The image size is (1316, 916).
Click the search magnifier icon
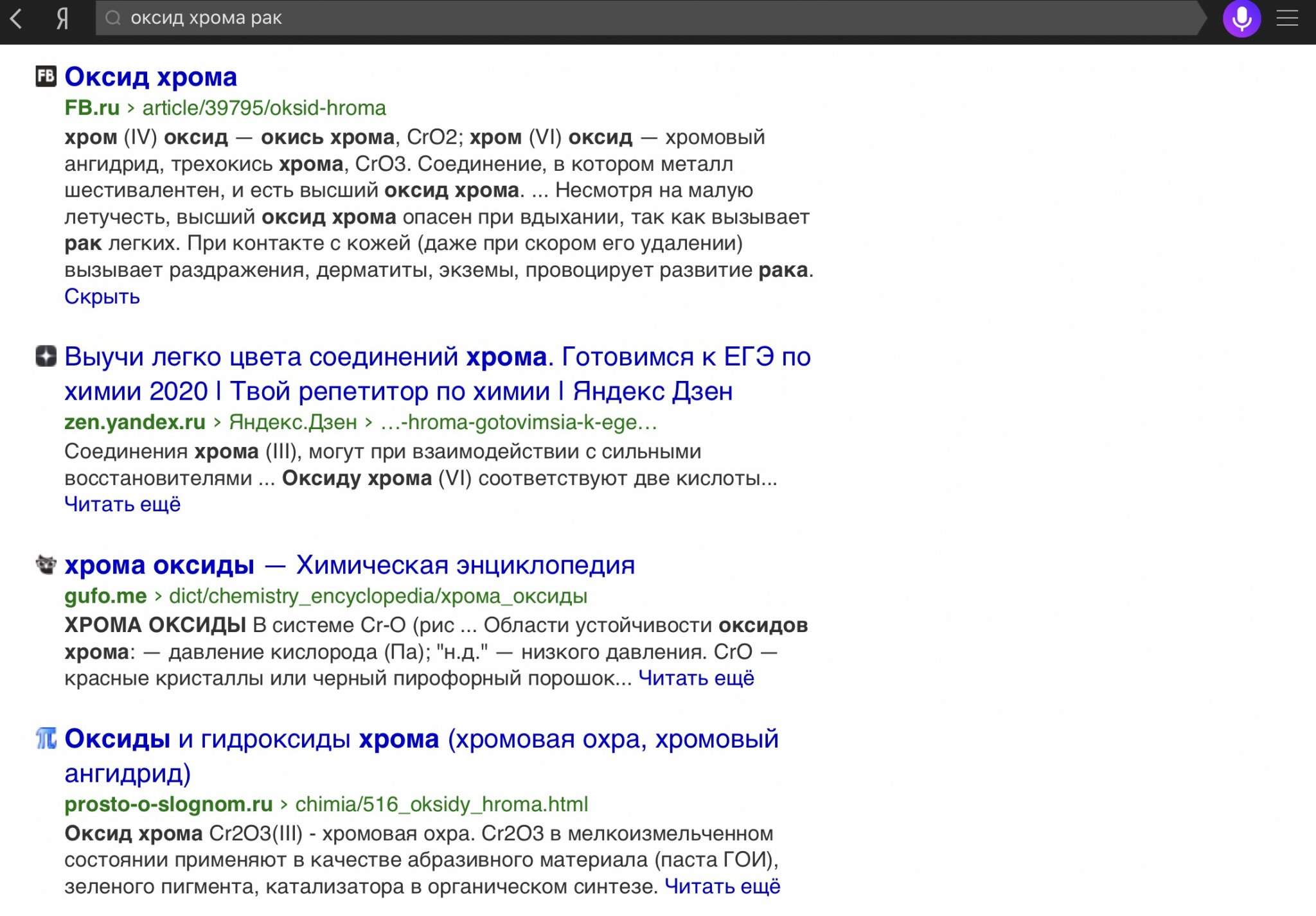tap(113, 18)
